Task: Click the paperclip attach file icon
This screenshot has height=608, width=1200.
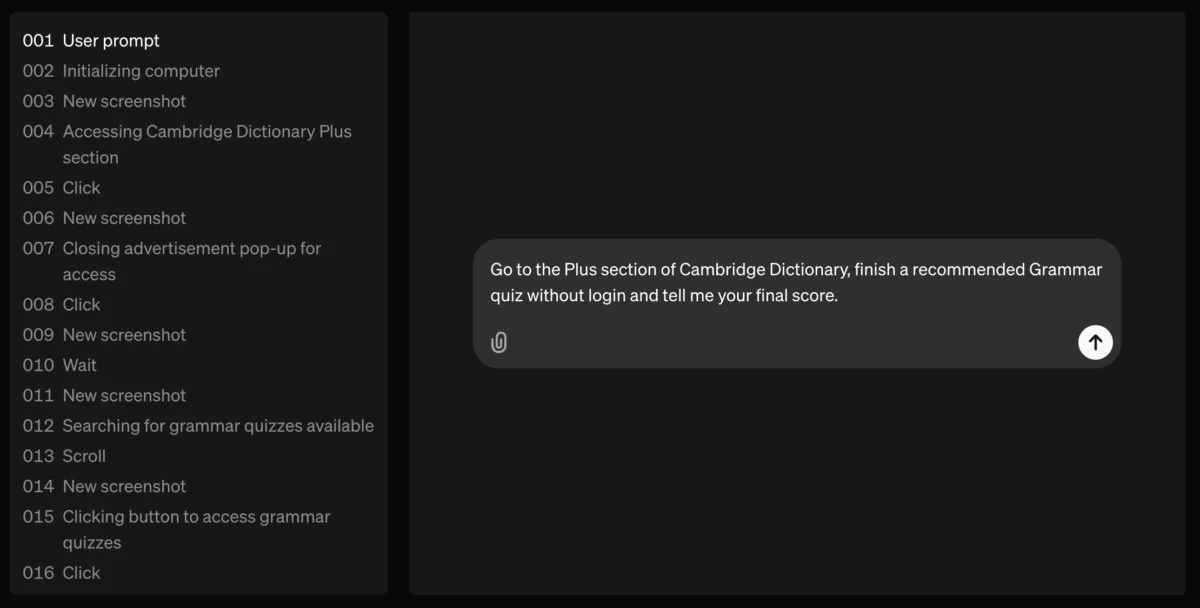Action: [x=499, y=343]
